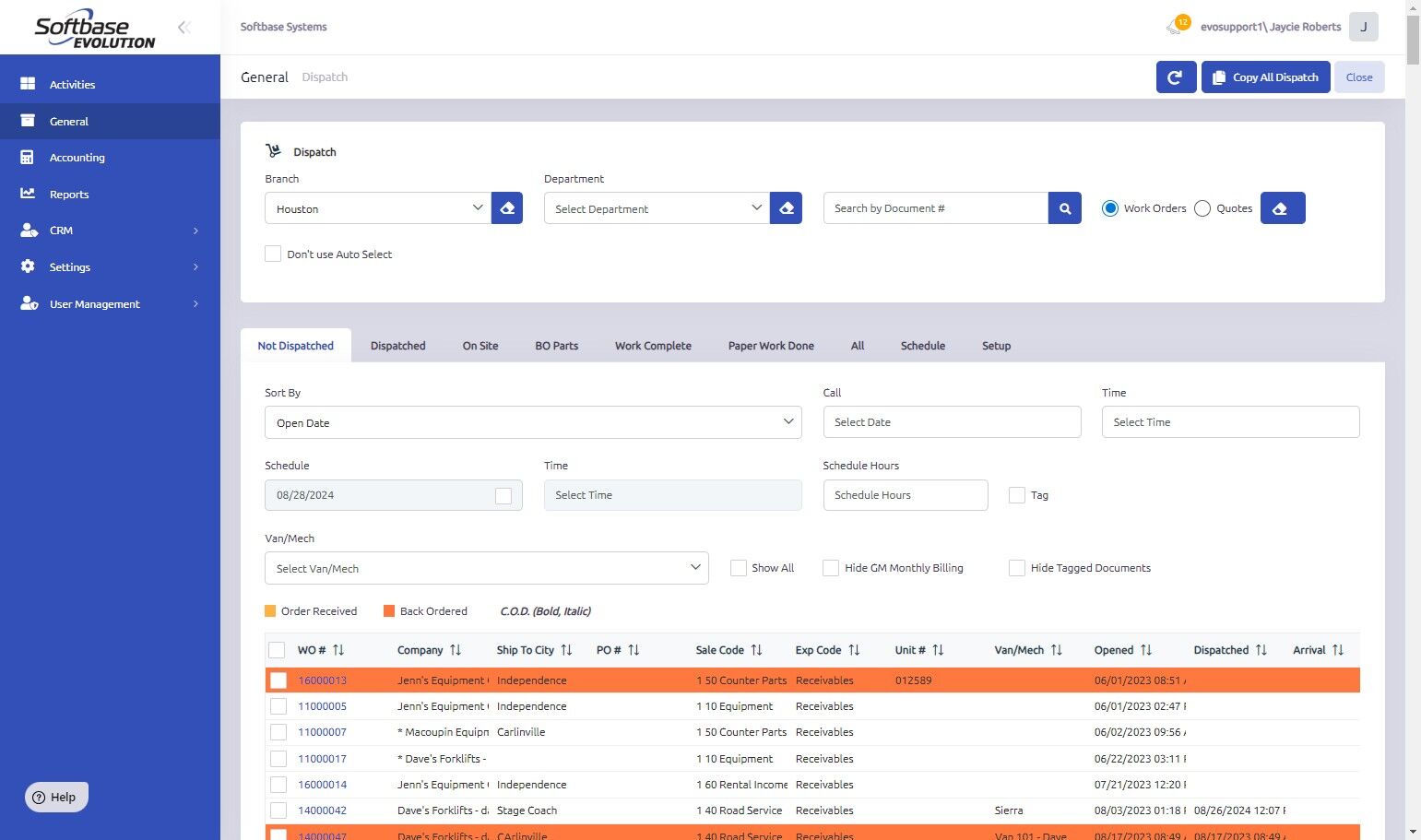This screenshot has width=1421, height=840.
Task: Clear the Department field with eraser icon
Action: coord(786,208)
